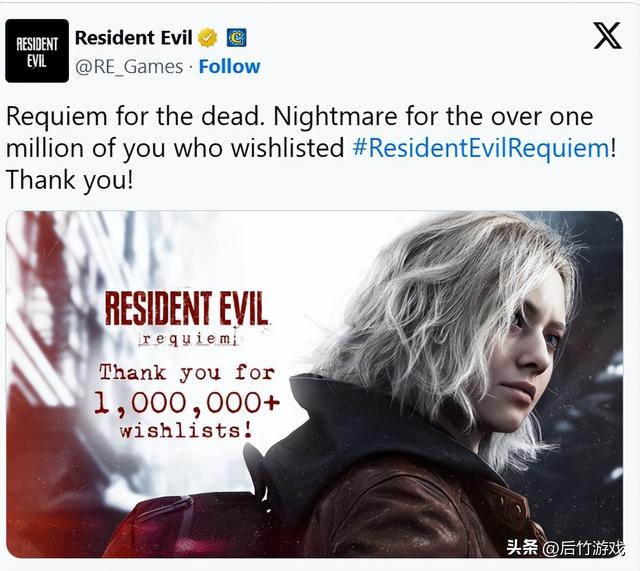Open the #ResidentEvilRequiem hashtag
The height and width of the screenshot is (571, 640).
click(481, 148)
